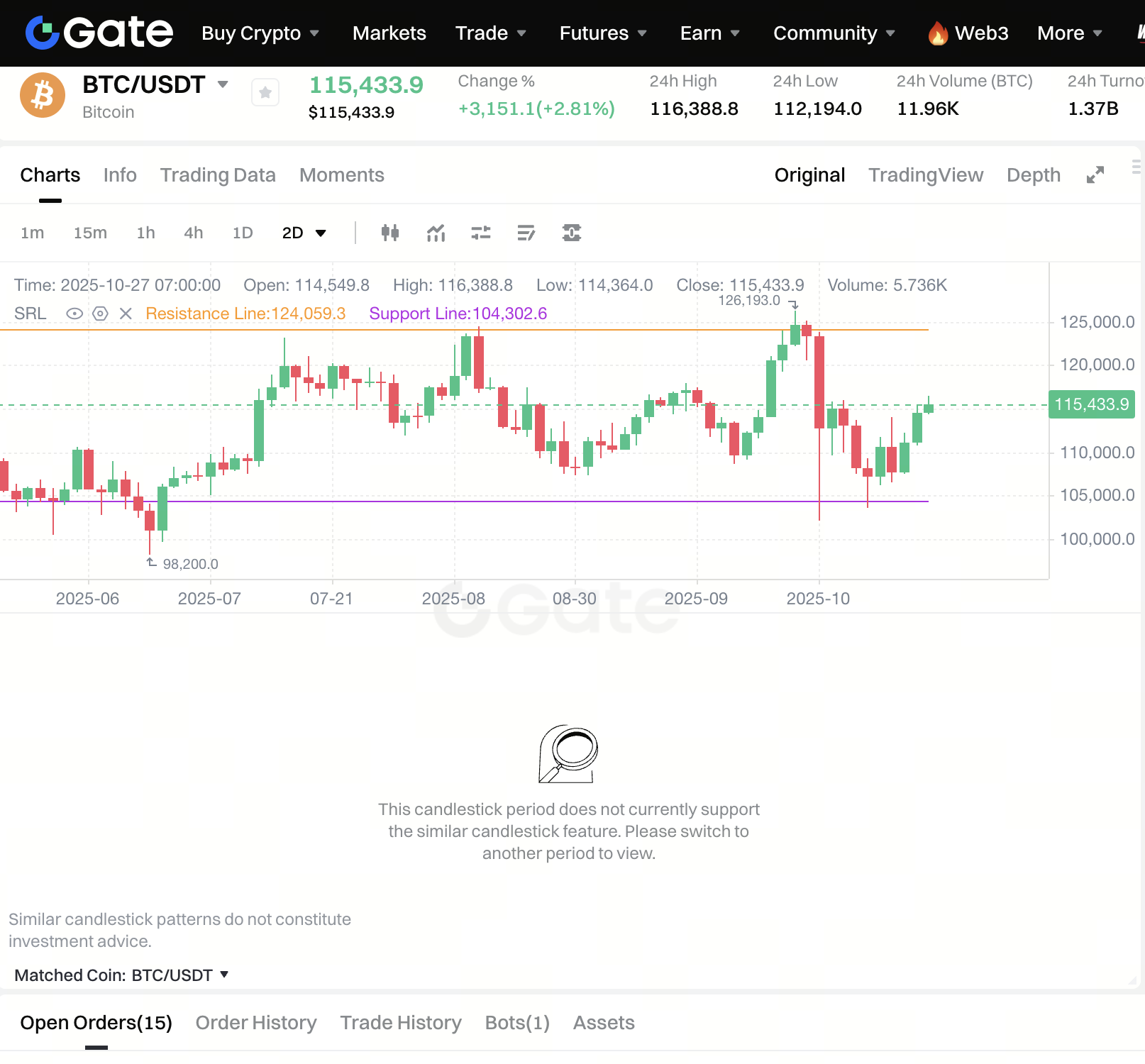This screenshot has height=1064, width=1145.
Task: Switch to the Trading Data tab
Action: 218,175
